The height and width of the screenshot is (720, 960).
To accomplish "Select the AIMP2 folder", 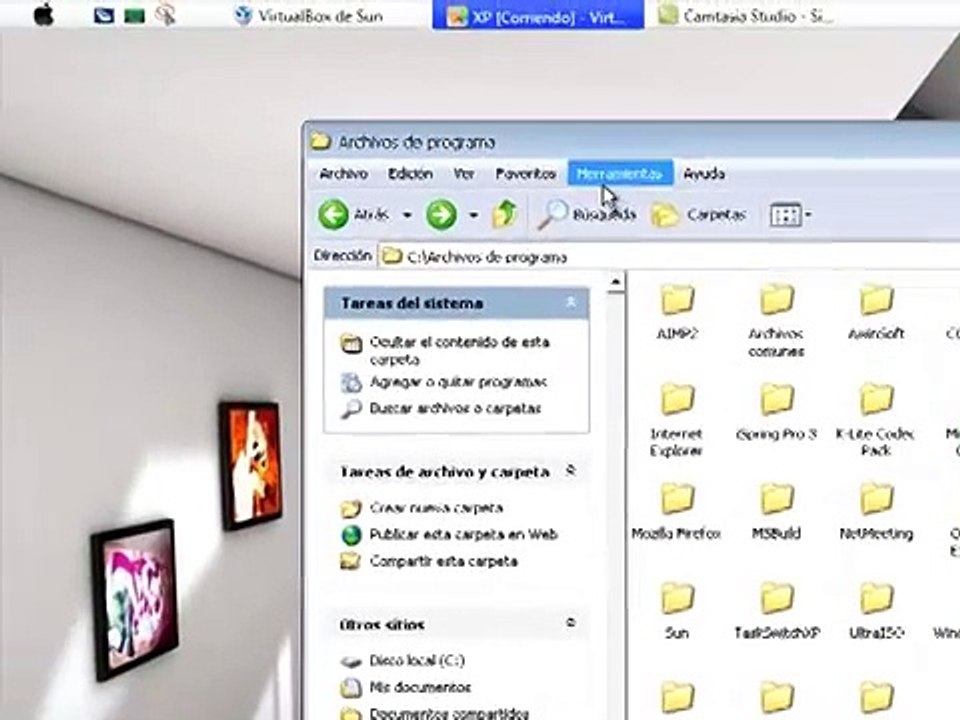I will 677,312.
